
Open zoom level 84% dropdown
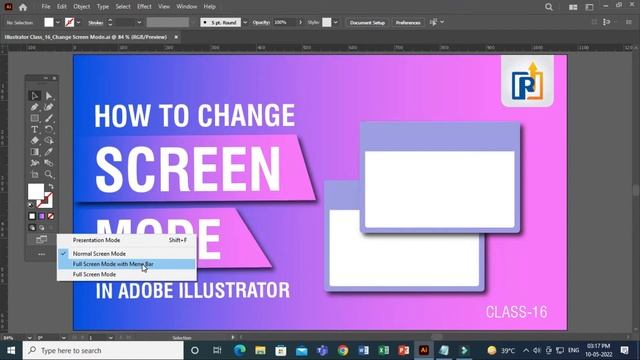pos(29,338)
